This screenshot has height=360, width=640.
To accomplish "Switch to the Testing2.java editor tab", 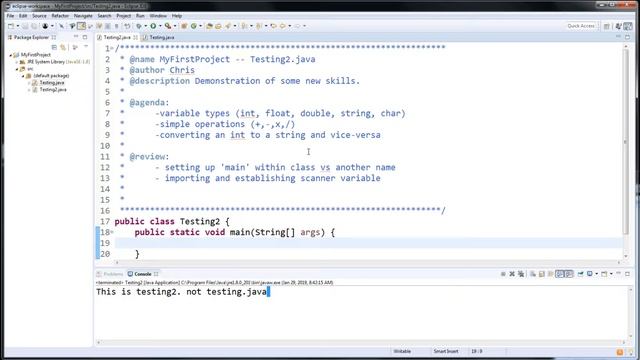I will pos(117,37).
